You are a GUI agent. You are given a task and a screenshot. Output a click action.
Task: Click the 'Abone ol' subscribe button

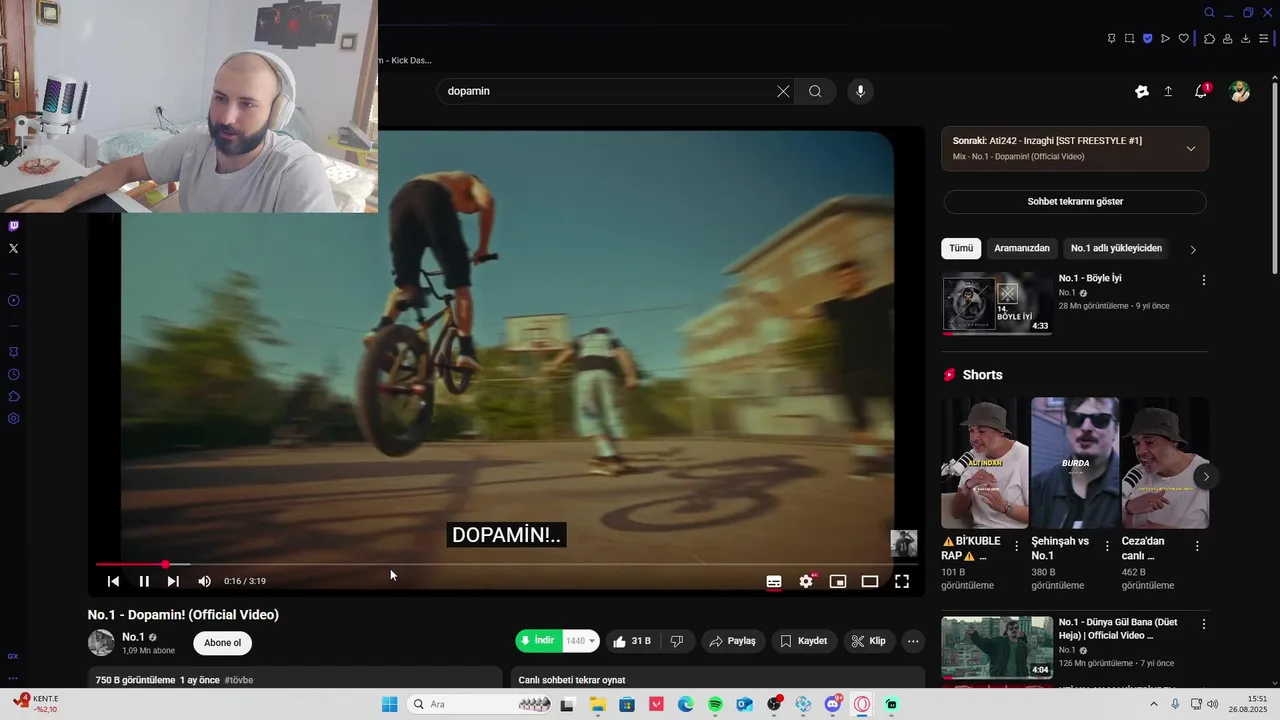coord(223,643)
